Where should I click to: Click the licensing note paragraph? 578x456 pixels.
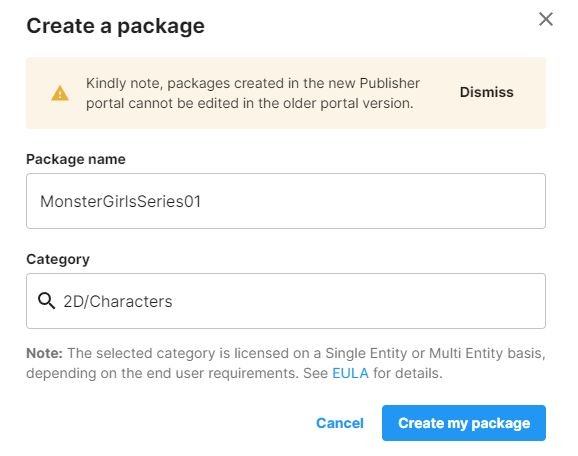[x=286, y=363]
